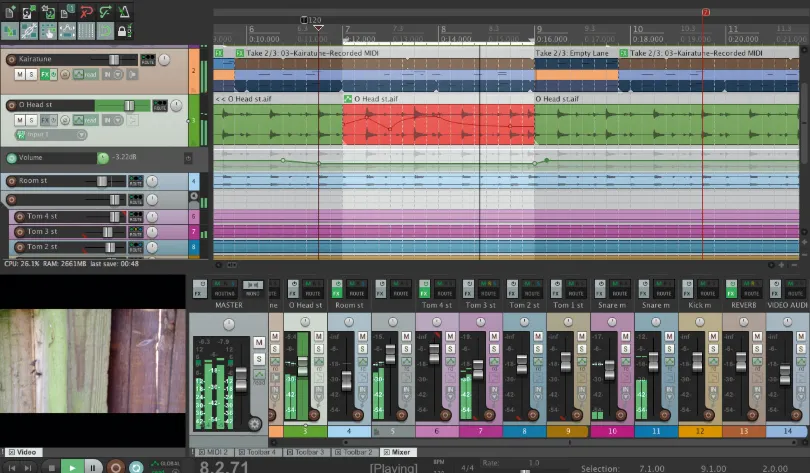Toggle the Ripple Editing toolbar icon

click(x=48, y=31)
